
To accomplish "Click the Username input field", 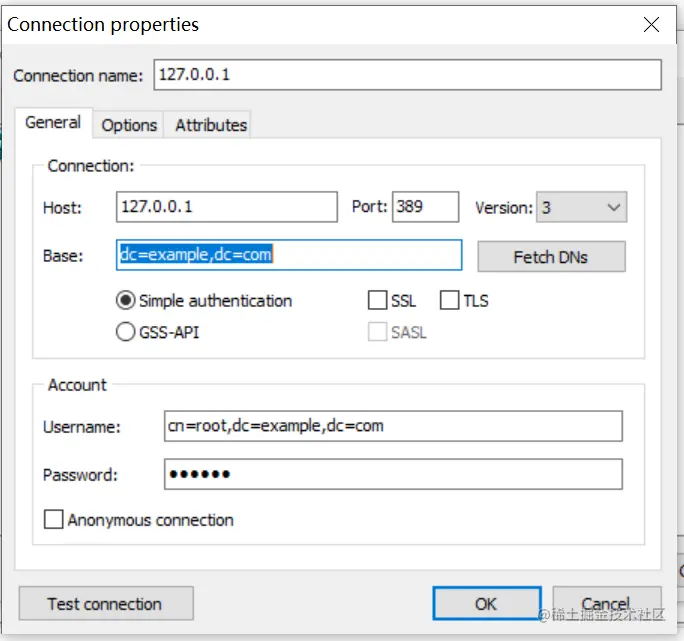I will pyautogui.click(x=393, y=426).
